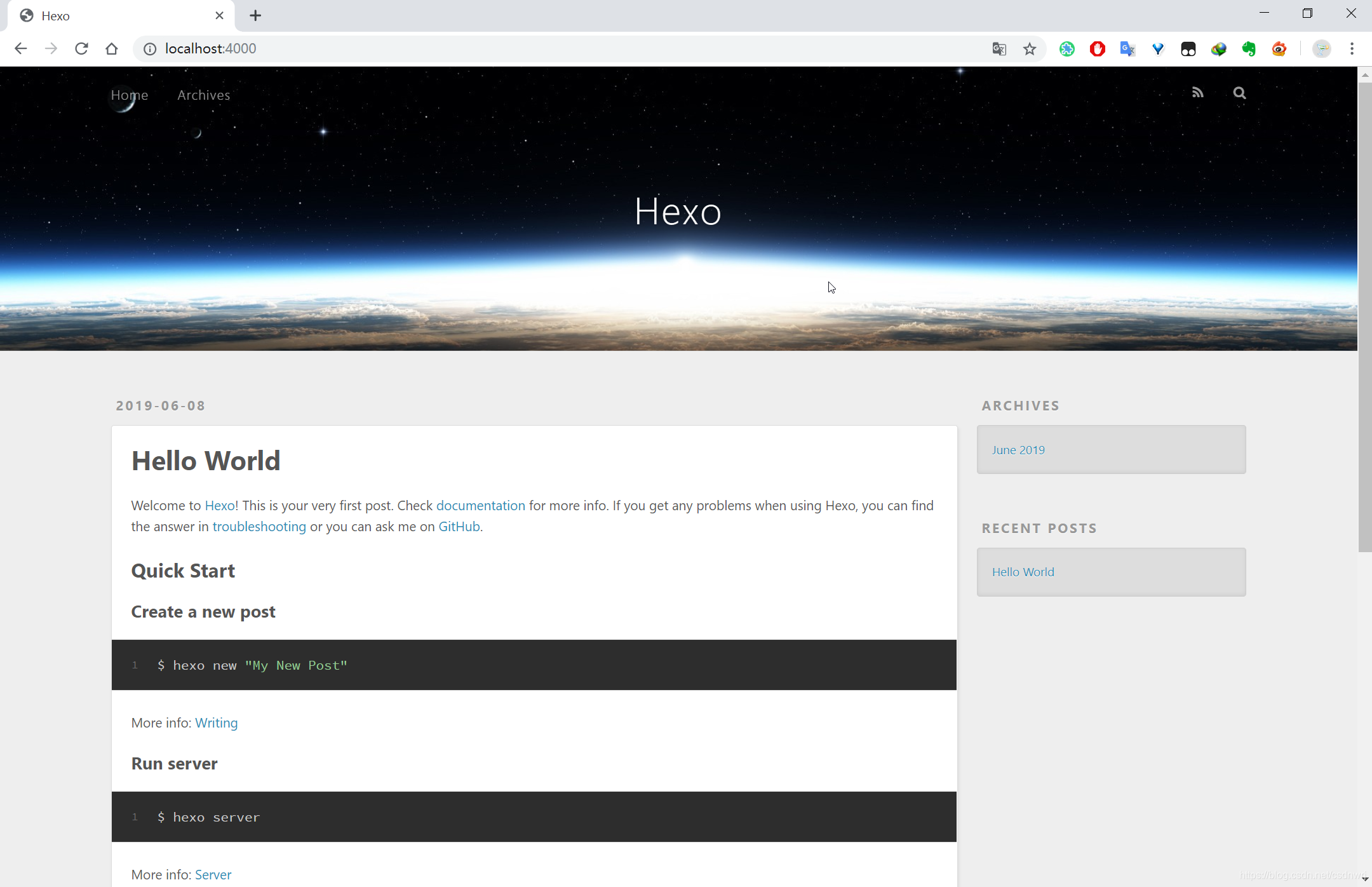1372x887 pixels.
Task: Open the Chrome profile avatar
Action: 1322,49
